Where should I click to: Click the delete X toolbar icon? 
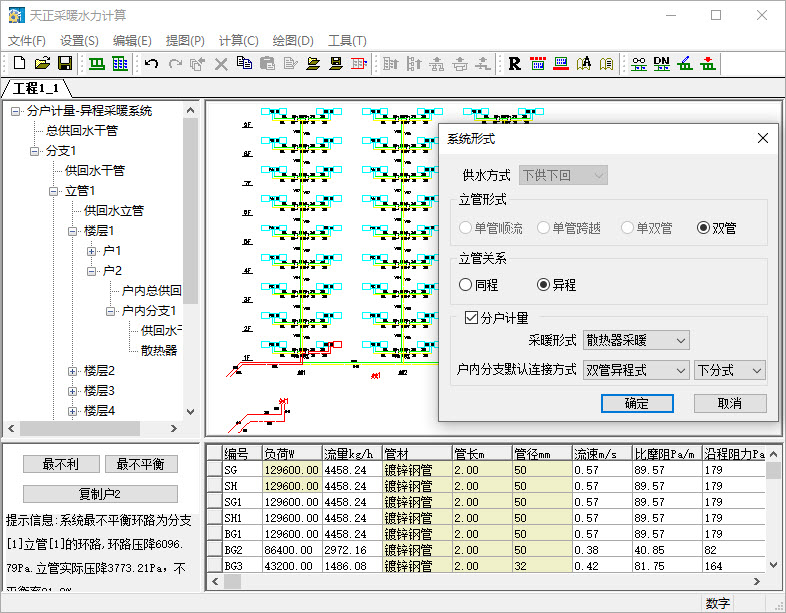[221, 63]
